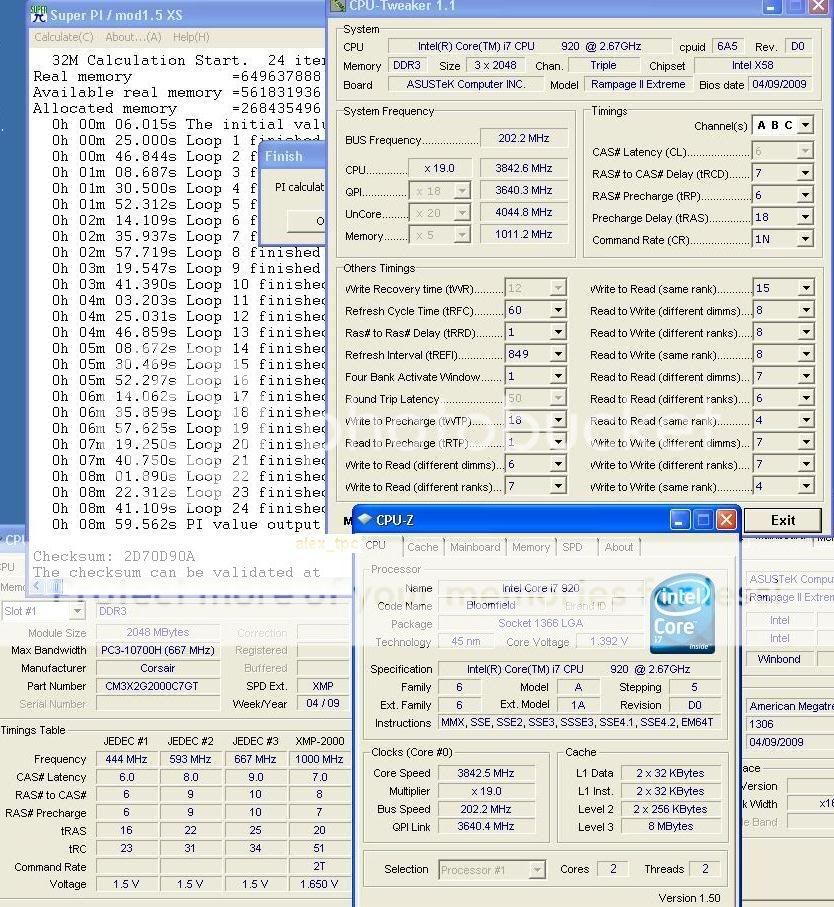Click the Intel Core i7 logo in CPU-Z
Viewport: 834px width, 907px height.
pos(682,614)
